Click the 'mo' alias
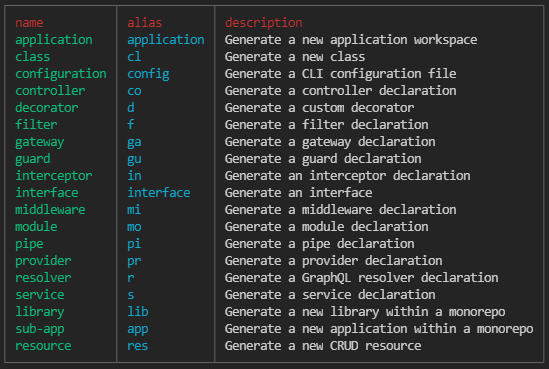The width and height of the screenshot is (549, 369). click(x=134, y=227)
